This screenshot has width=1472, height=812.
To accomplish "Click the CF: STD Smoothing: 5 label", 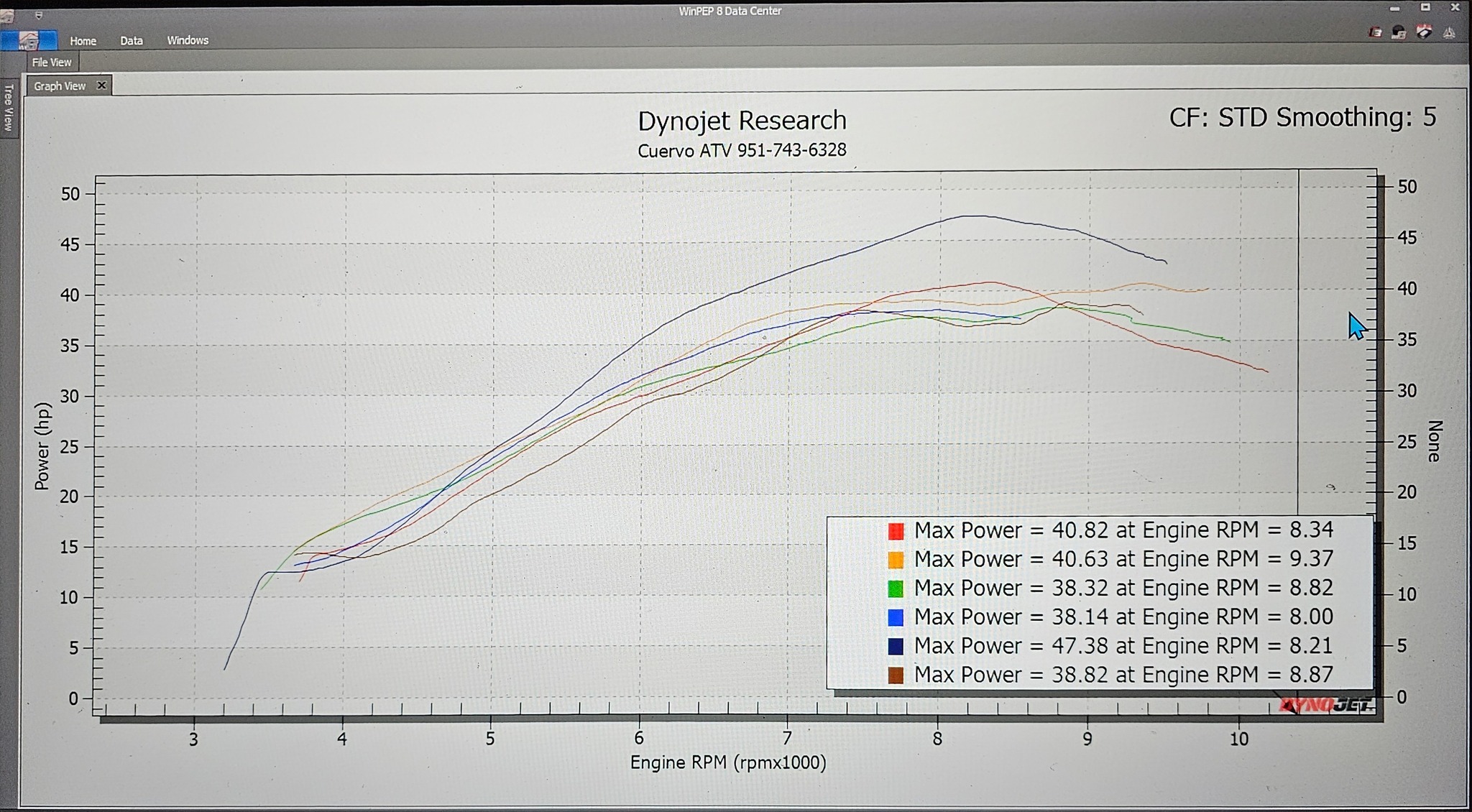I will pyautogui.click(x=1302, y=117).
